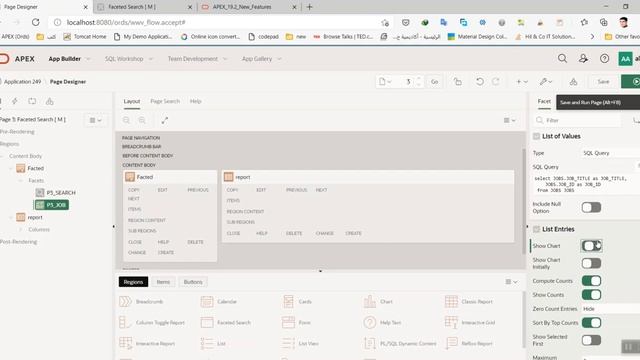Open the Zero Count Entries select list
640x360 pixels.
tap(610, 309)
